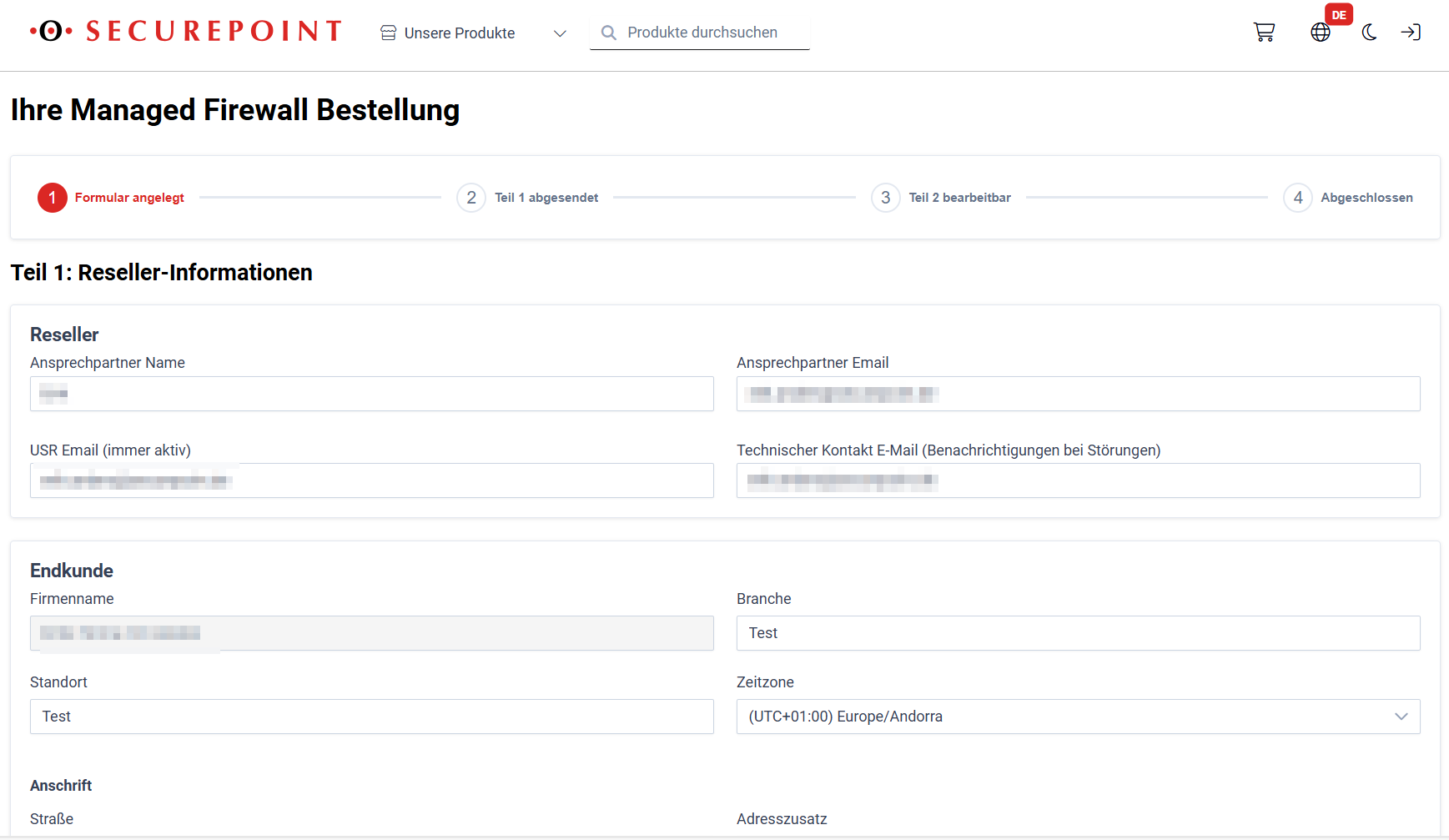1449x840 pixels.
Task: Click the search magnifier icon
Action: 609,33
